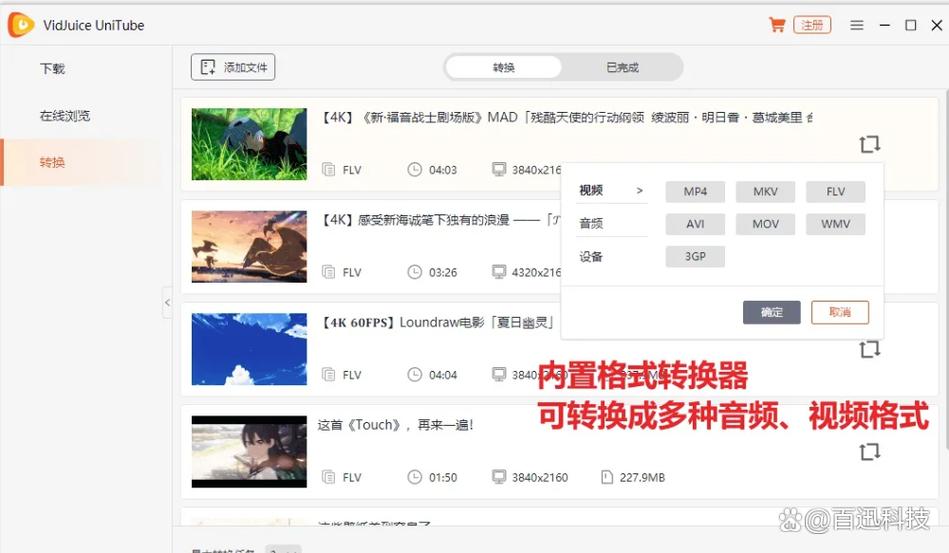Open the hamburger menu in title bar
The image size is (949, 553).
pyautogui.click(x=856, y=25)
